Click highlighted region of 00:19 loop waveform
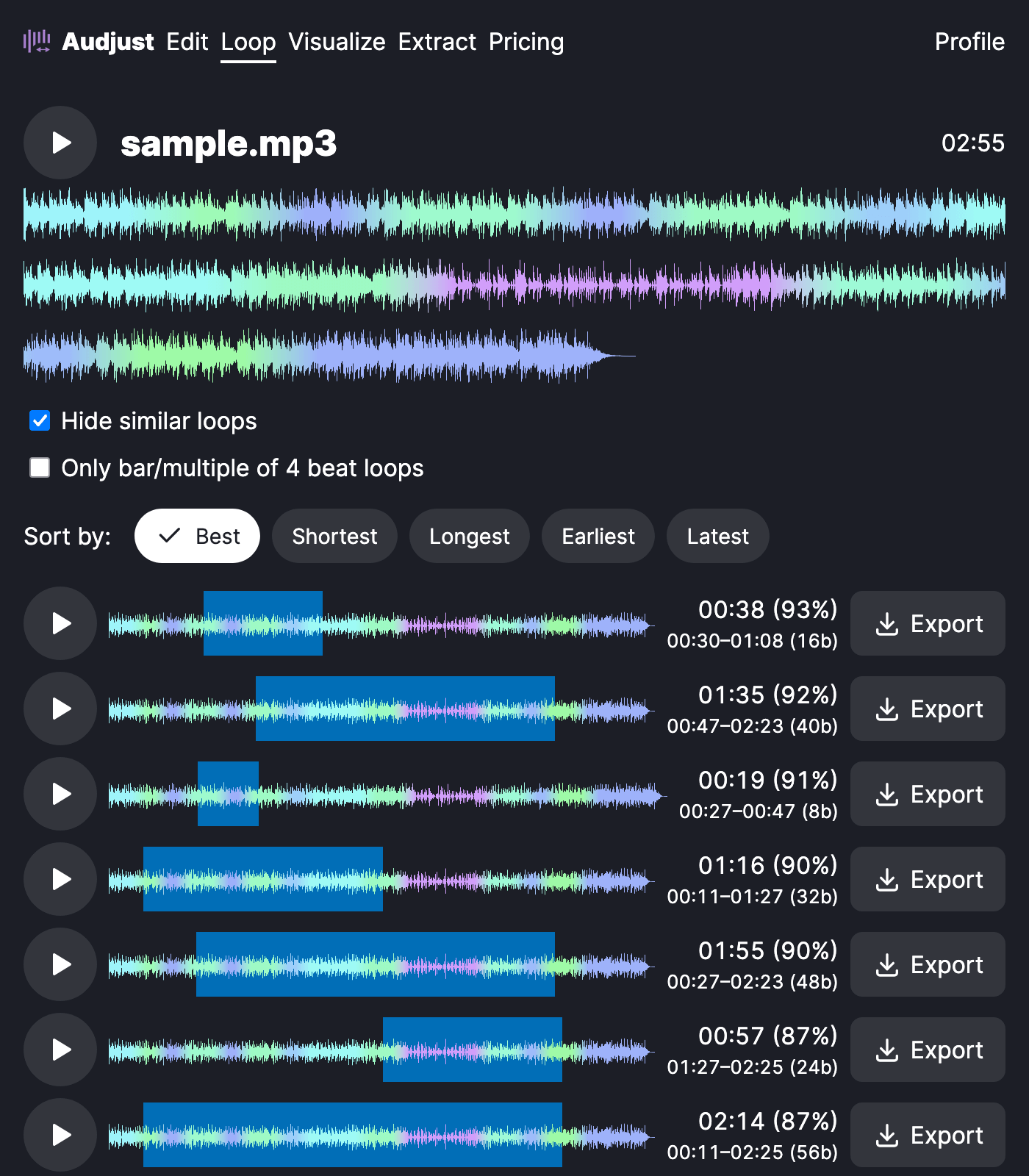 coord(228,794)
